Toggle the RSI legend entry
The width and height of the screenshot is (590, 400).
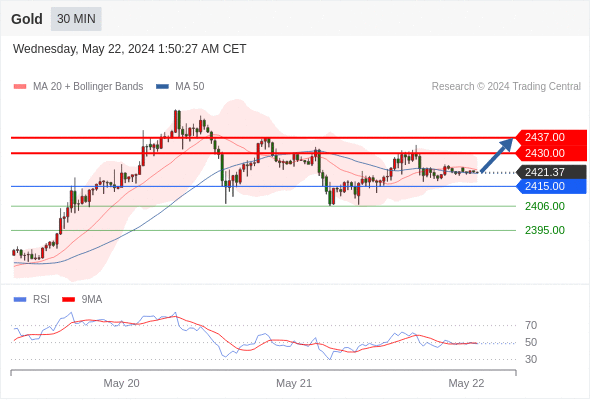pos(32,300)
